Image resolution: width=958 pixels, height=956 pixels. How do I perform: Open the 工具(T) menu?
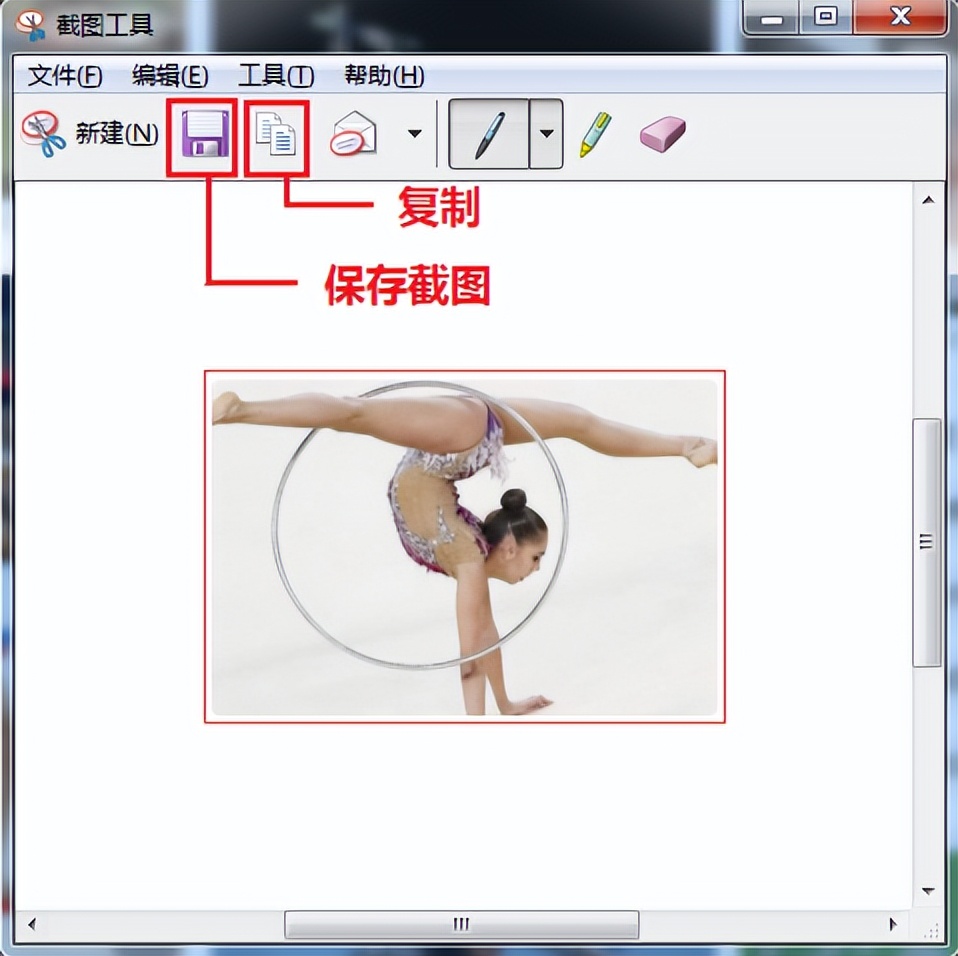pyautogui.click(x=274, y=76)
